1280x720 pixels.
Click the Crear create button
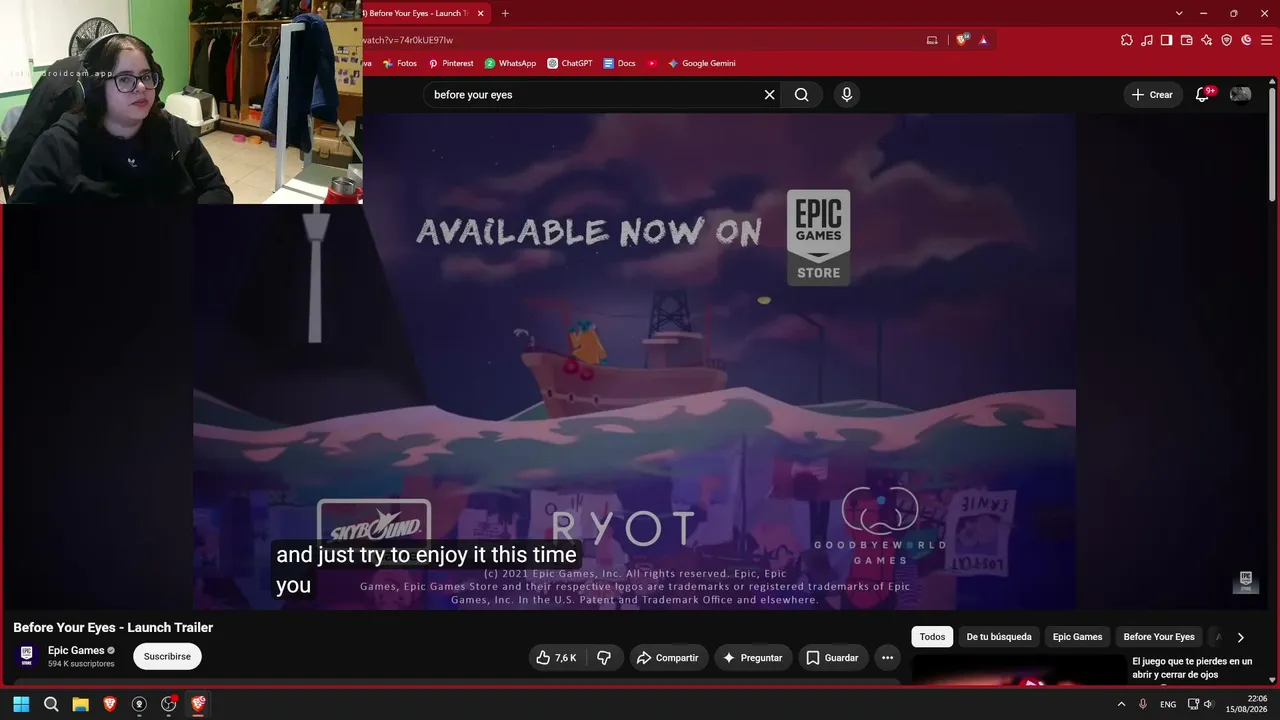coord(1152,95)
